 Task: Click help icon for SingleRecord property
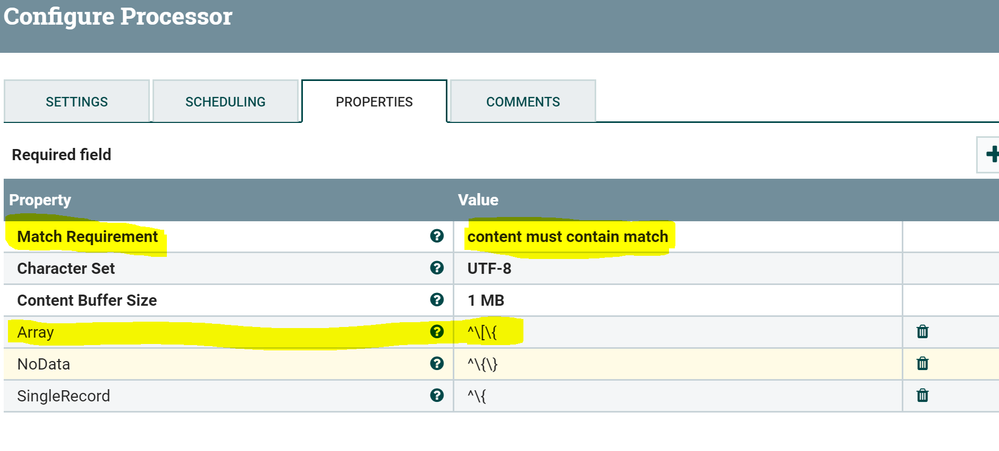pyautogui.click(x=436, y=396)
